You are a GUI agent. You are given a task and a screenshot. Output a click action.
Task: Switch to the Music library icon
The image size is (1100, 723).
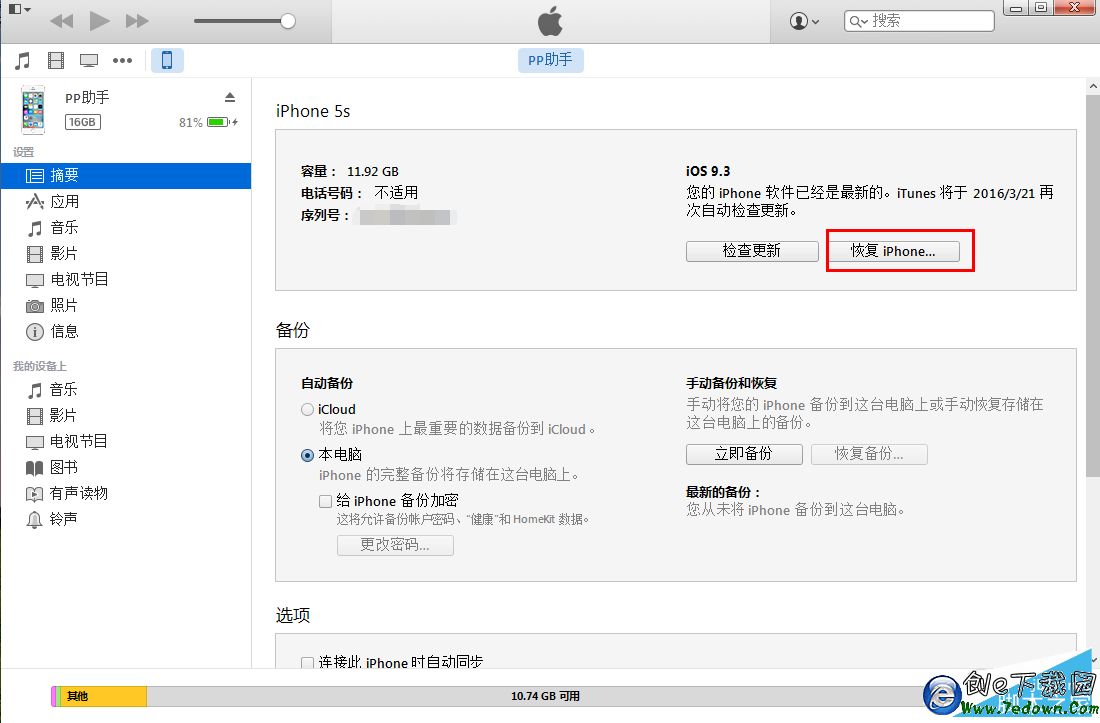[x=22, y=60]
